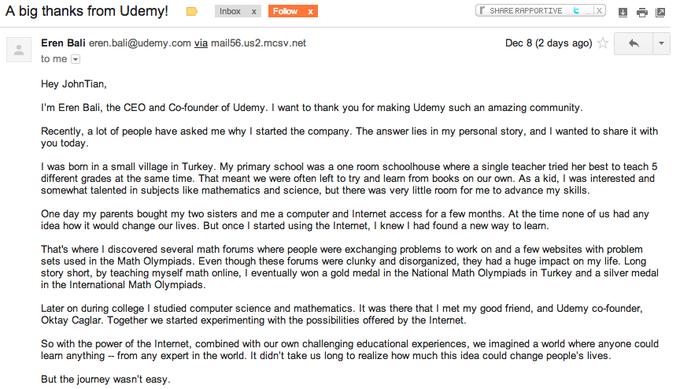Click the Inbox label tag
This screenshot has height=389, width=680.
pos(230,11)
